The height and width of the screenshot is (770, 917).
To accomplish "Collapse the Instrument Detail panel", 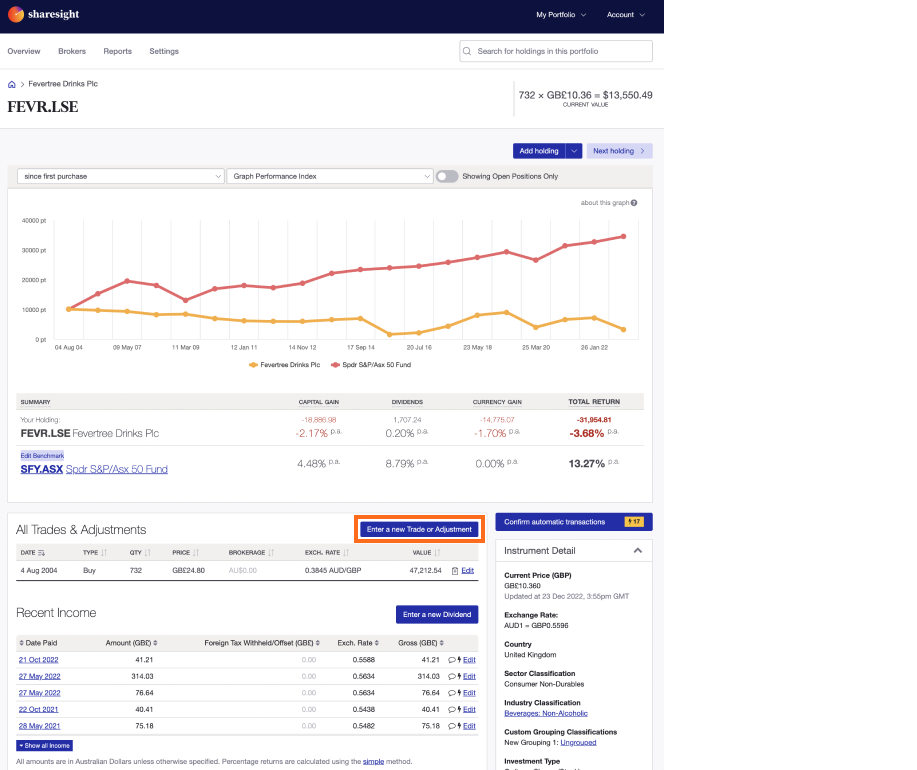I will click(x=637, y=551).
